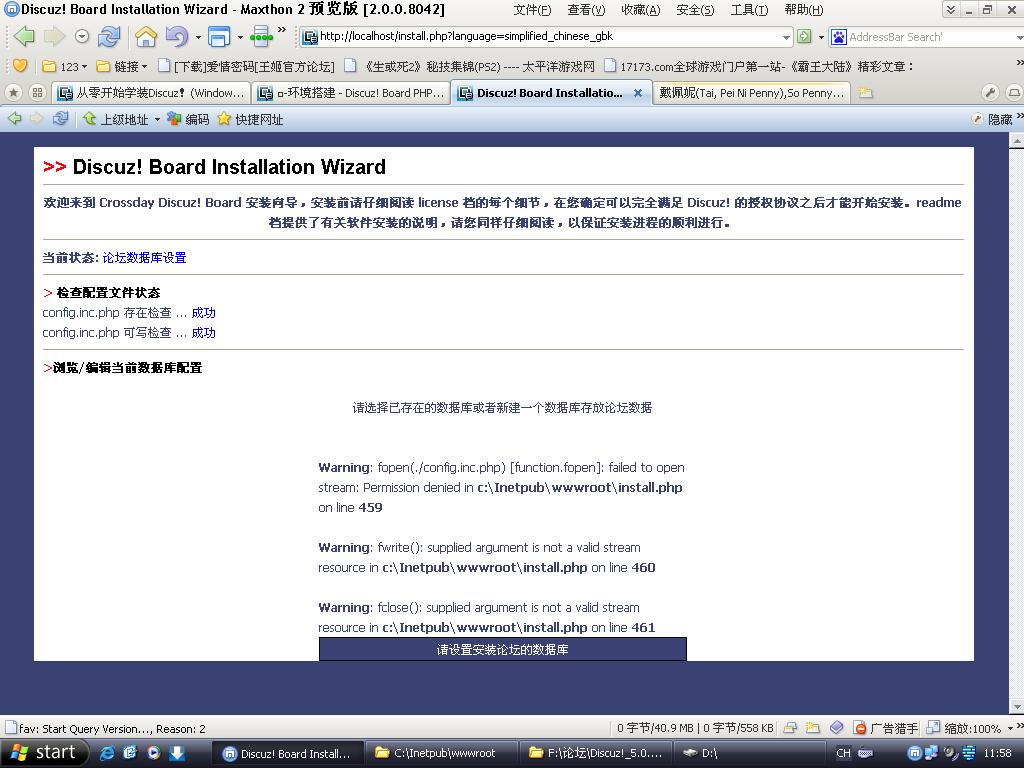Click the Internet Explorer quick launch icon

click(107, 754)
